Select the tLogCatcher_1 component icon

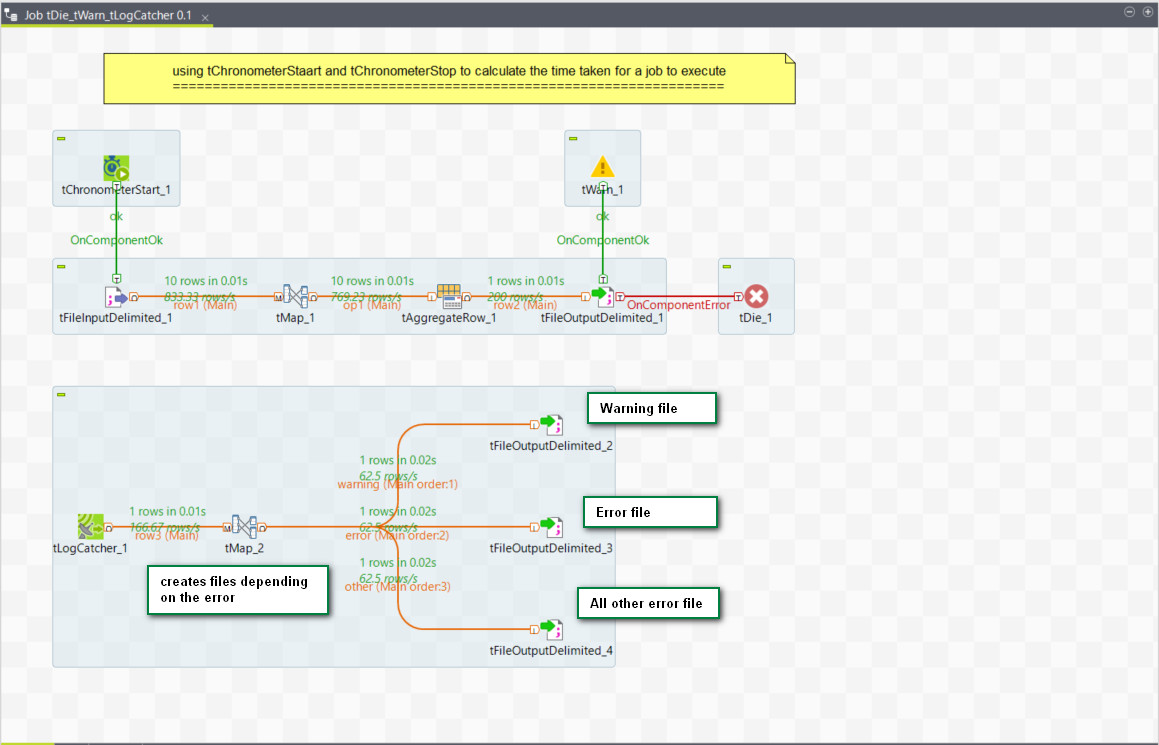pos(90,526)
